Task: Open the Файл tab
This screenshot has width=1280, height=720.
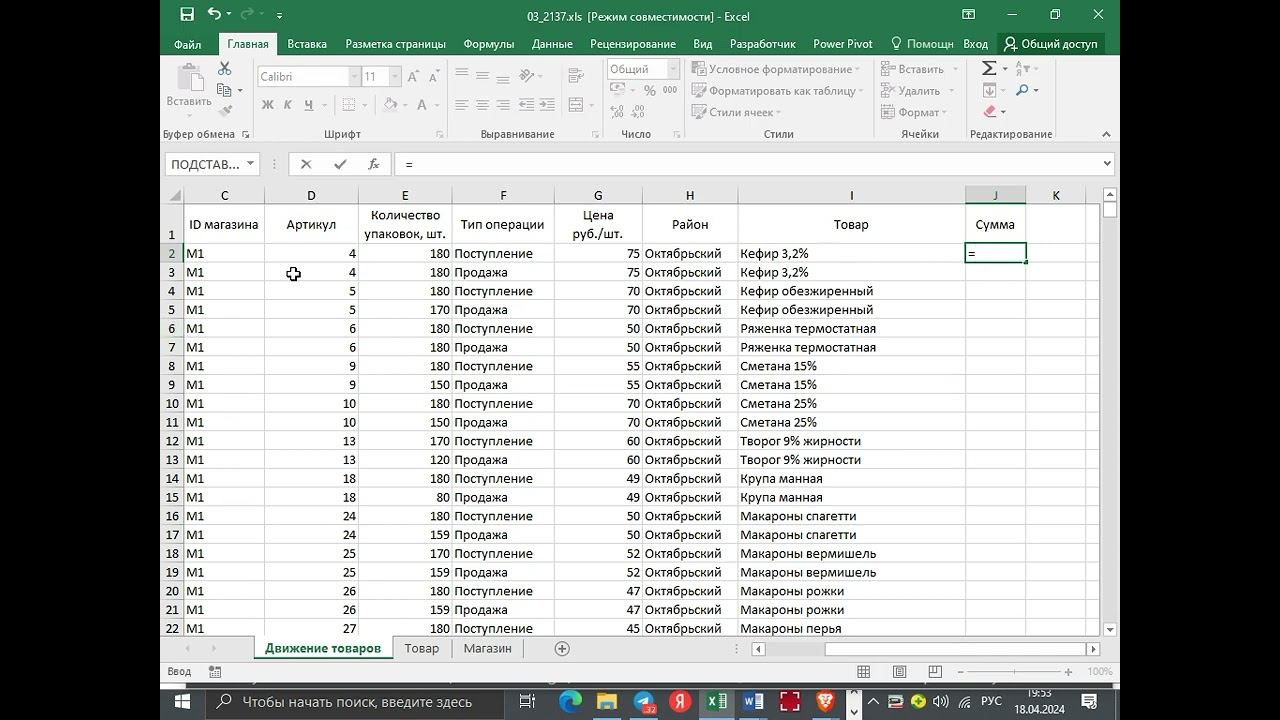Action: (x=187, y=44)
